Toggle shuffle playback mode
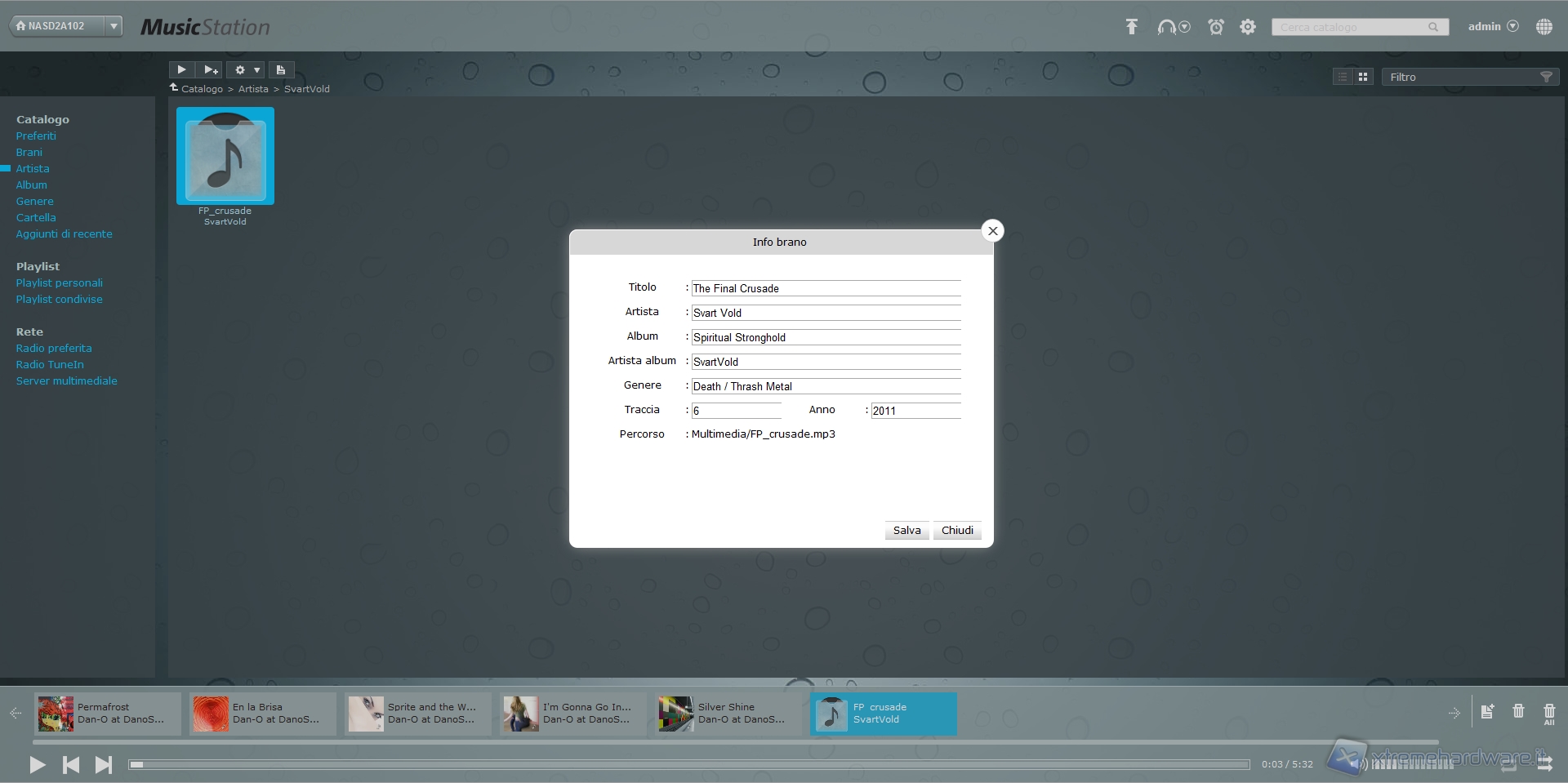 tap(1544, 763)
